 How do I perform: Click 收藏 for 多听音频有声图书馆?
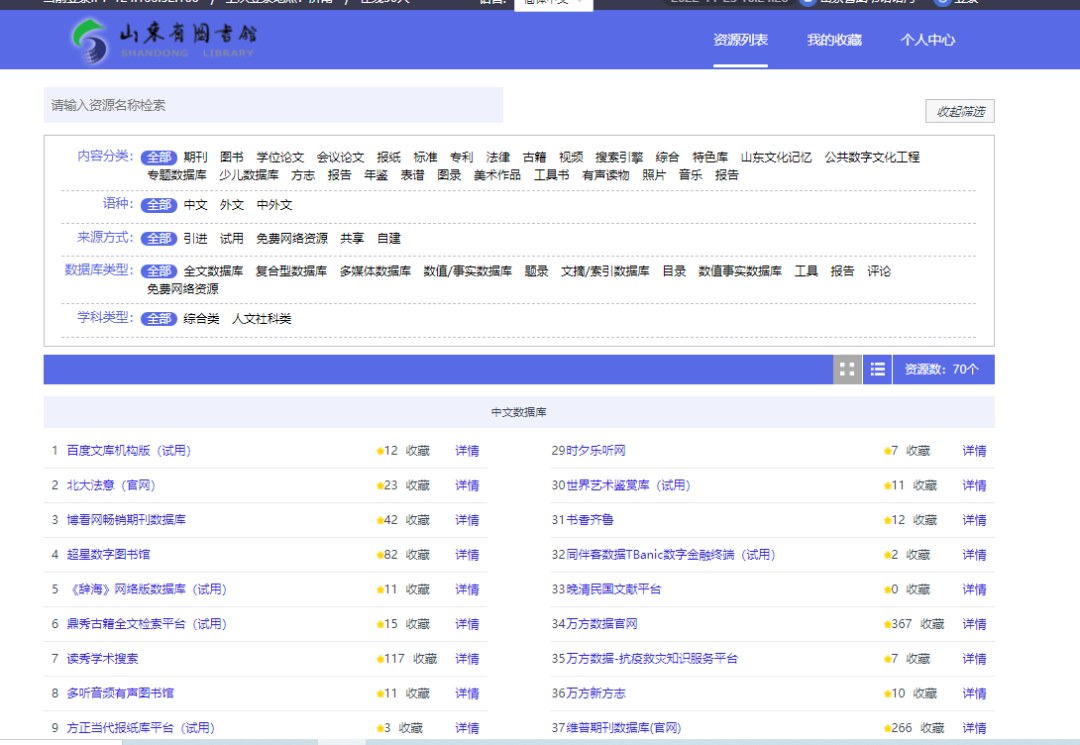click(x=418, y=694)
